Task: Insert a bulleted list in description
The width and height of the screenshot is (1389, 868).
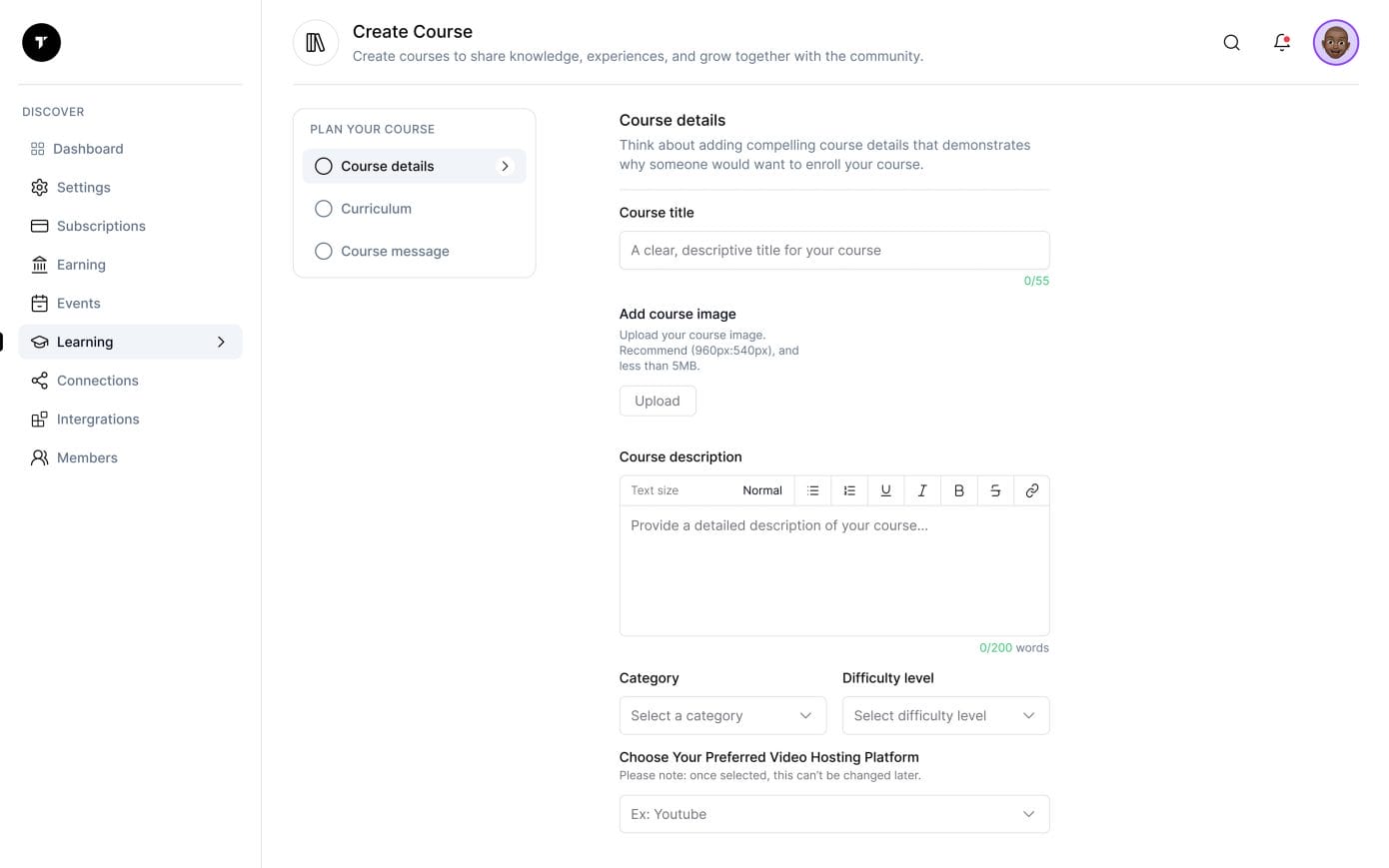Action: [813, 490]
